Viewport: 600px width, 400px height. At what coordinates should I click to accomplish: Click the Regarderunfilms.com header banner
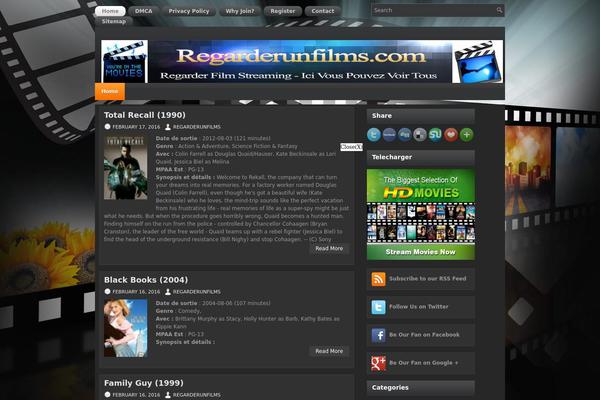[302, 62]
